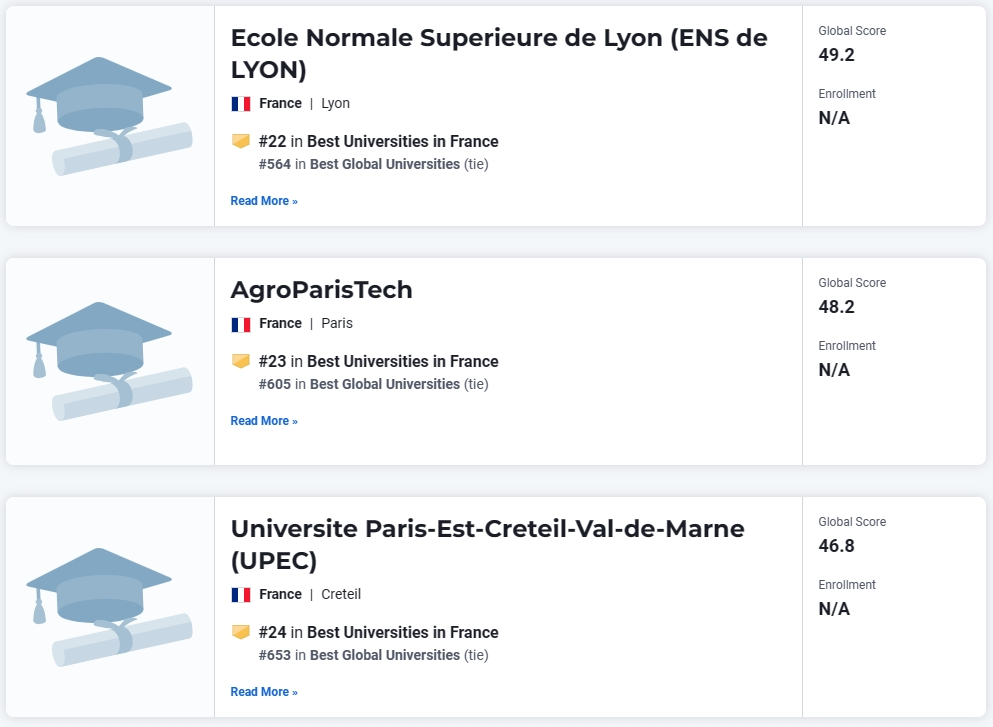Click the graduation cap icon for UPEC
Screen dimensions: 993x727
[109, 607]
